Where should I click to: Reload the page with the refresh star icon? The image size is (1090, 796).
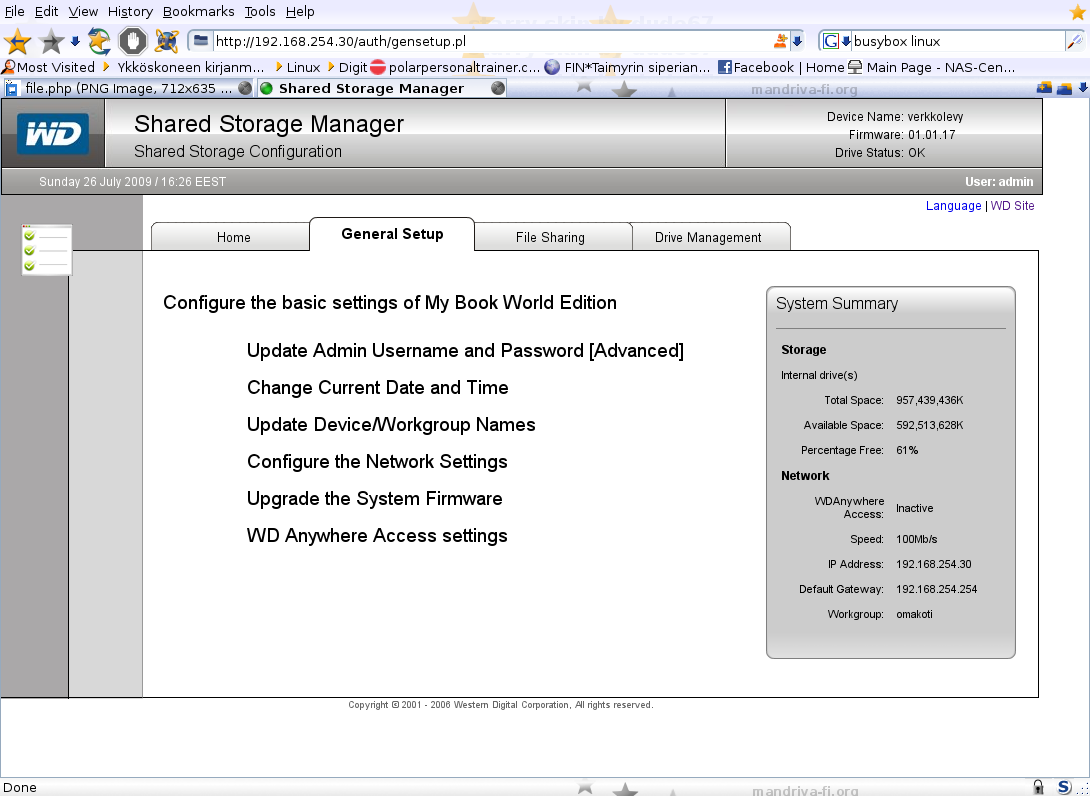click(99, 42)
